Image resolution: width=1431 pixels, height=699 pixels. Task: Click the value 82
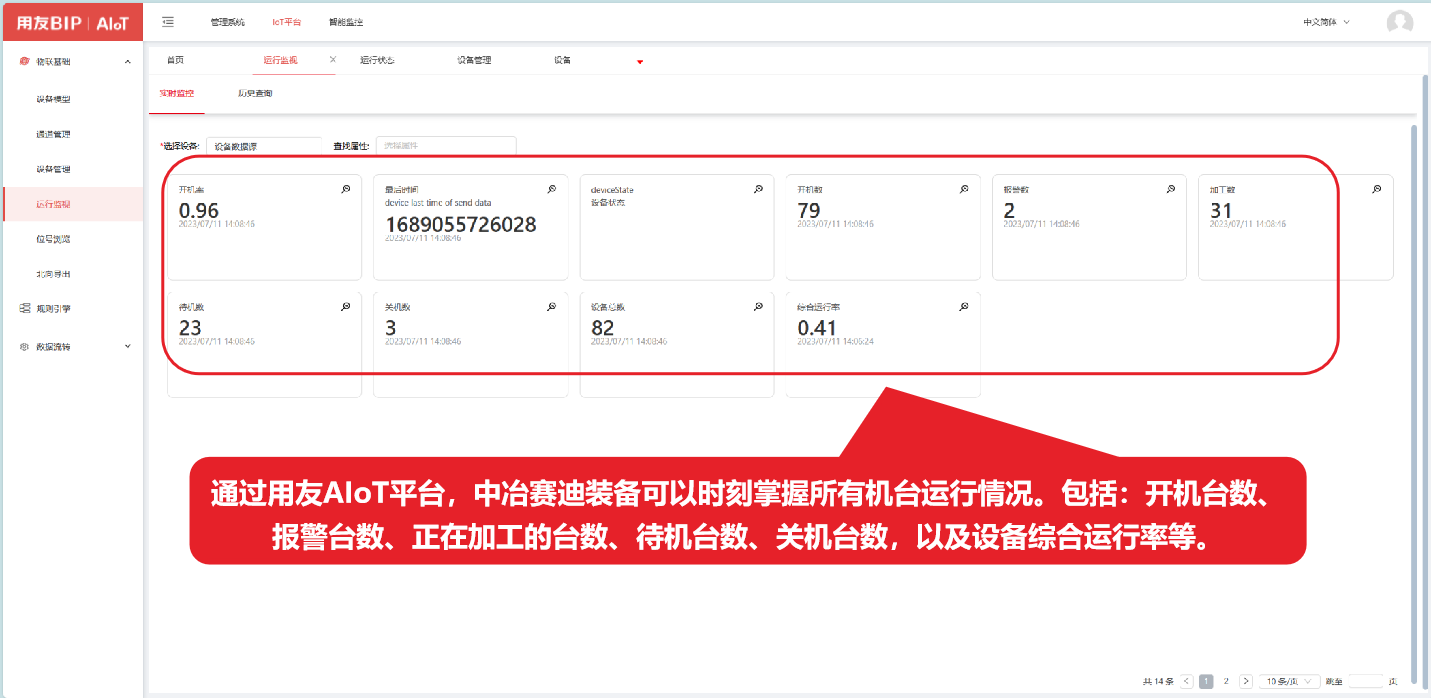(603, 328)
